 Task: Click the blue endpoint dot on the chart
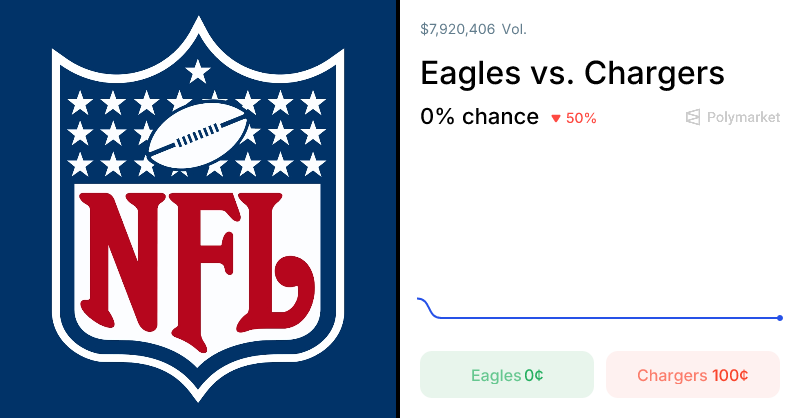pyautogui.click(x=780, y=318)
